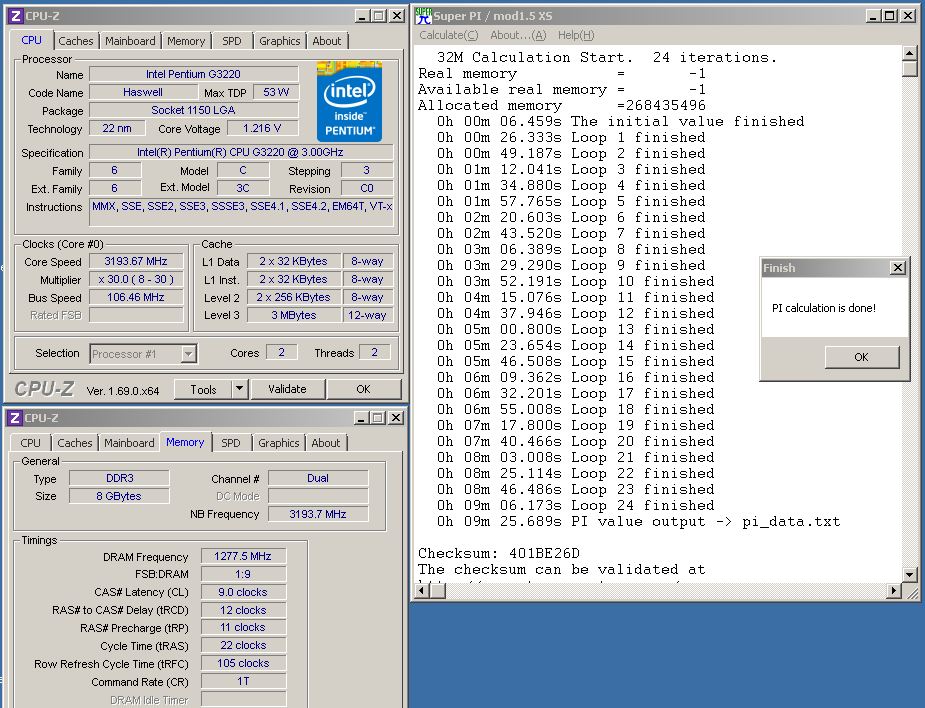Open the Memory tab in top CPU-Z window

[x=186, y=41]
